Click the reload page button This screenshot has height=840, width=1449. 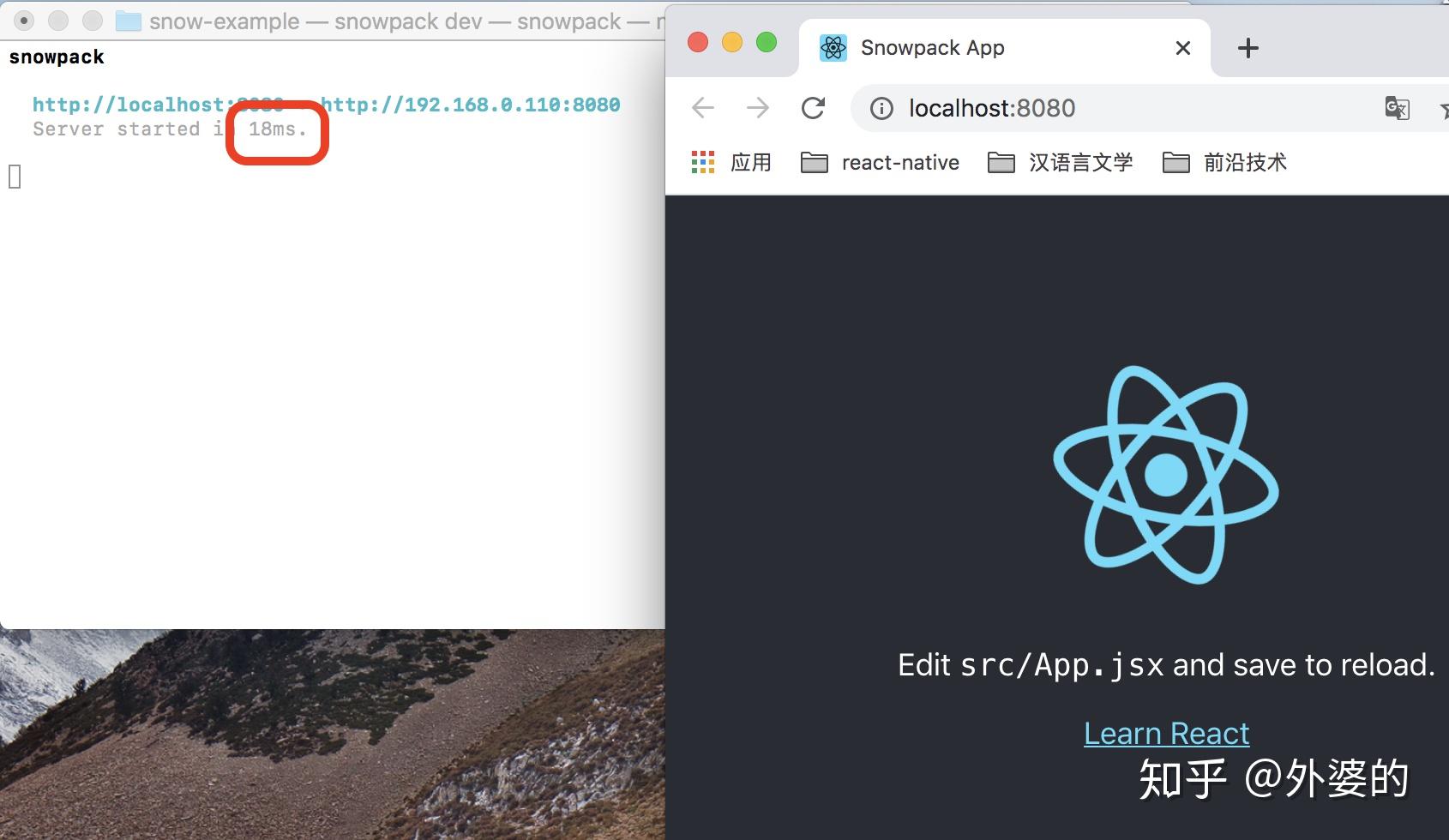[x=813, y=108]
